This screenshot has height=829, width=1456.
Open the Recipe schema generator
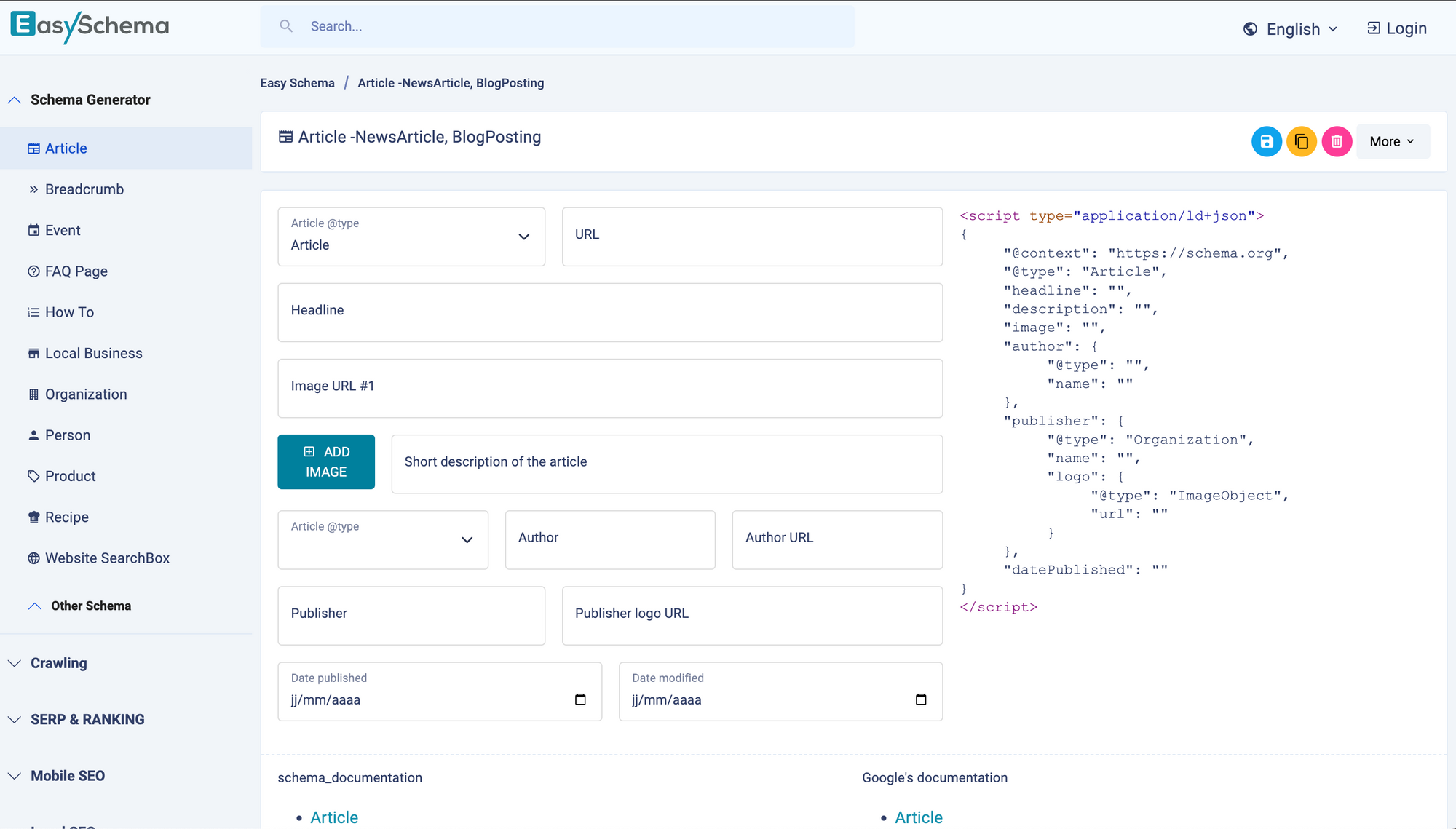[66, 517]
